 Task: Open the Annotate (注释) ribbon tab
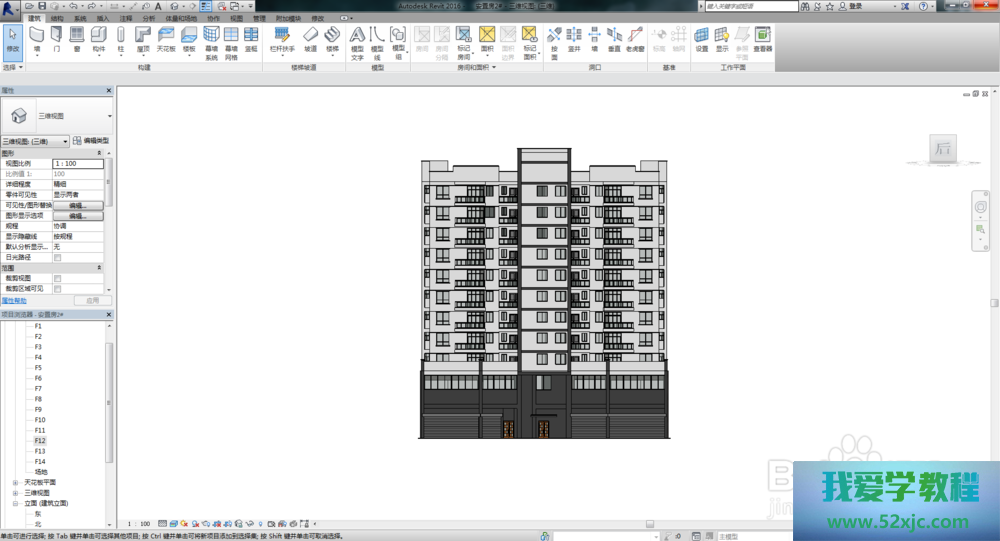coord(125,18)
